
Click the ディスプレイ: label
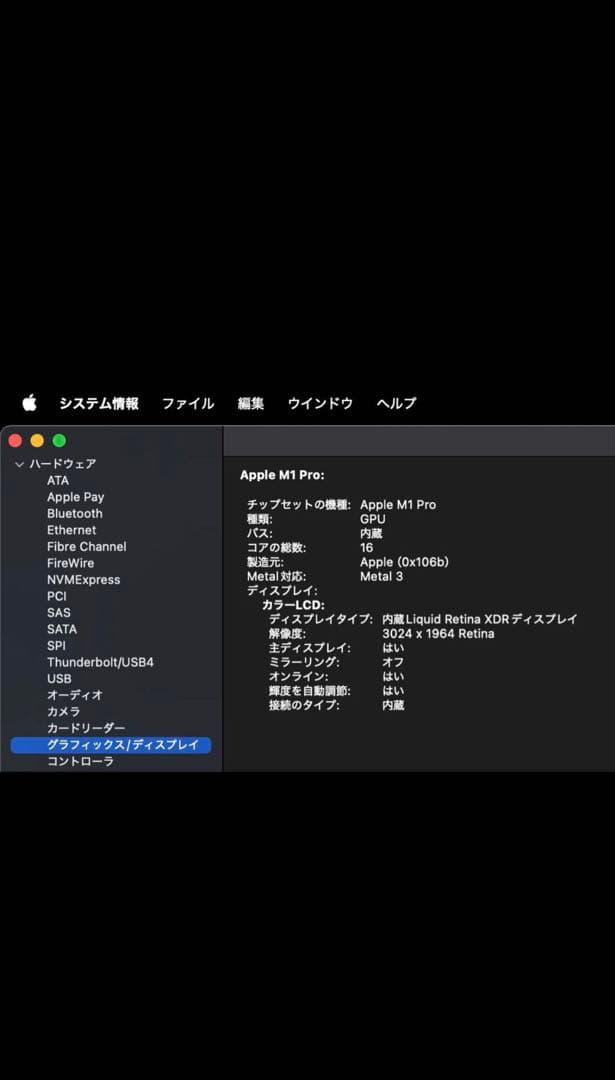[x=282, y=591]
